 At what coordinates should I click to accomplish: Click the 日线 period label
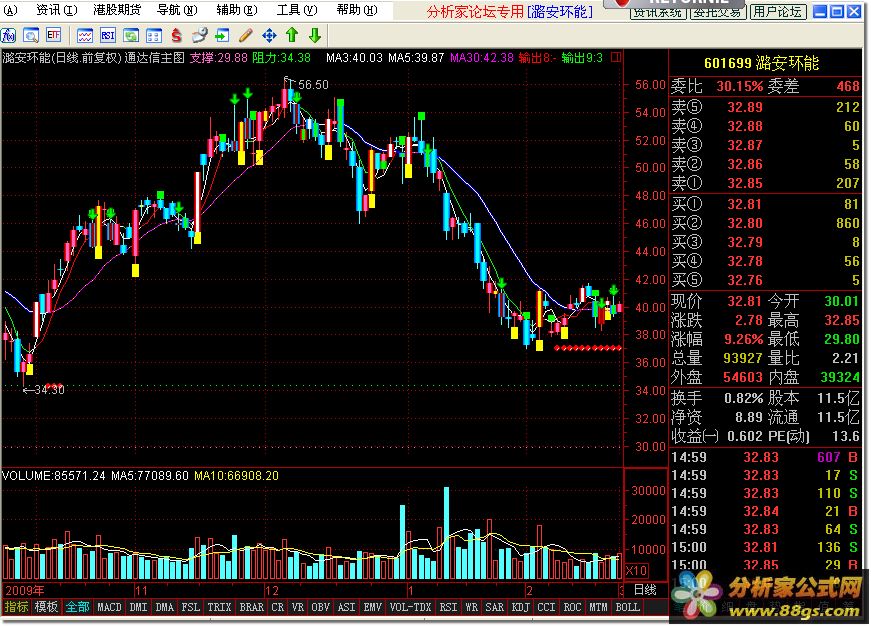coord(645,589)
